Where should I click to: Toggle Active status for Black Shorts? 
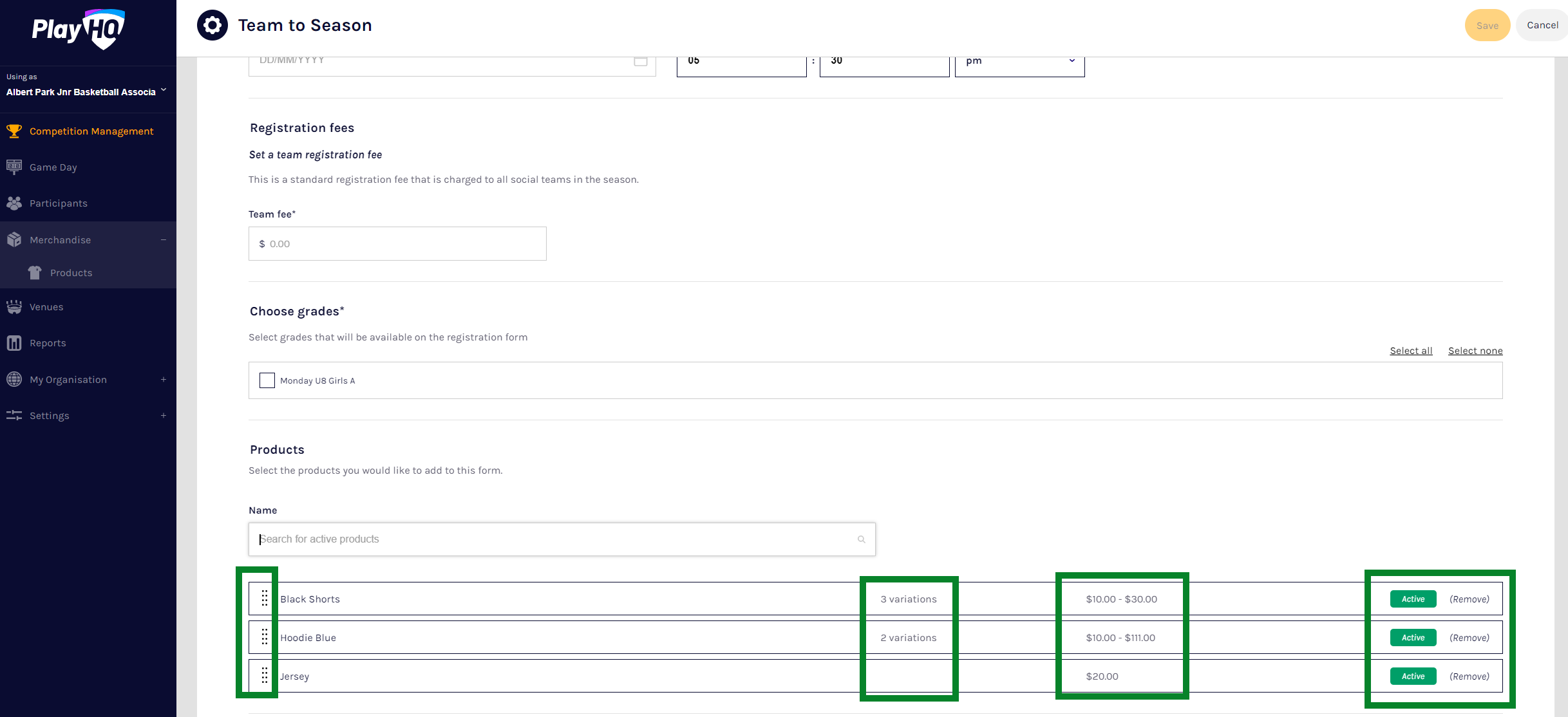(x=1412, y=599)
